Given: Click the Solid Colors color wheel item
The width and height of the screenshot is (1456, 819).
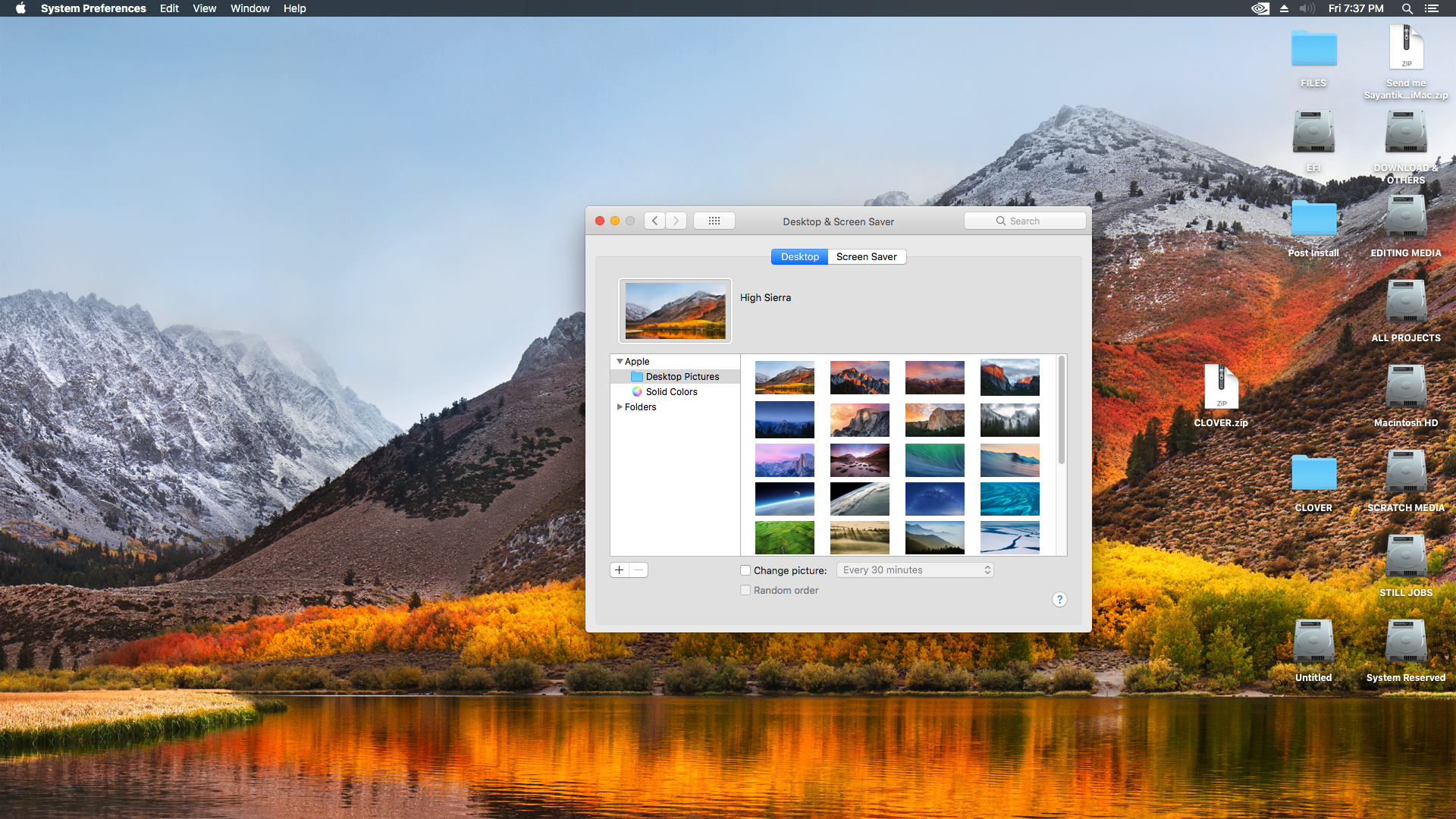Looking at the screenshot, I should pos(671,392).
